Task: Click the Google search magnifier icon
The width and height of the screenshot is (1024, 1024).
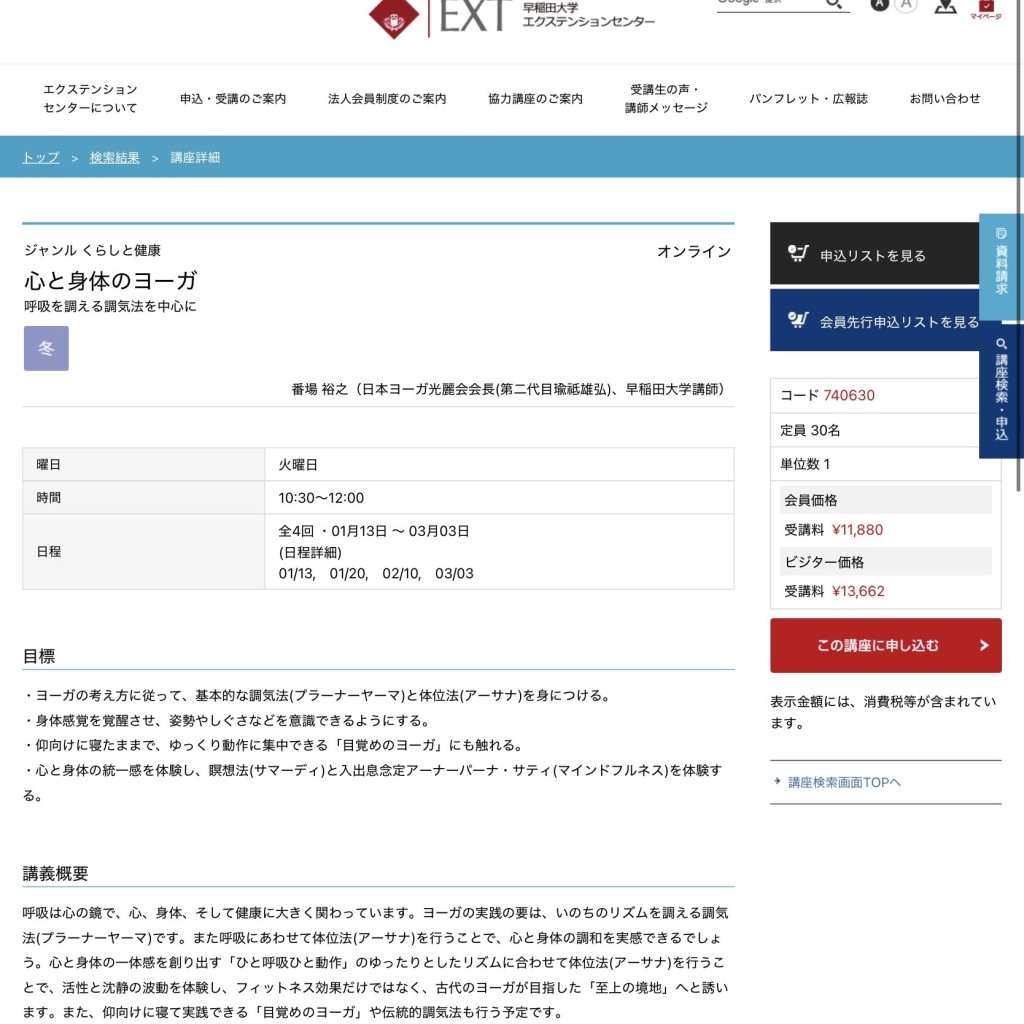Action: tap(835, 5)
